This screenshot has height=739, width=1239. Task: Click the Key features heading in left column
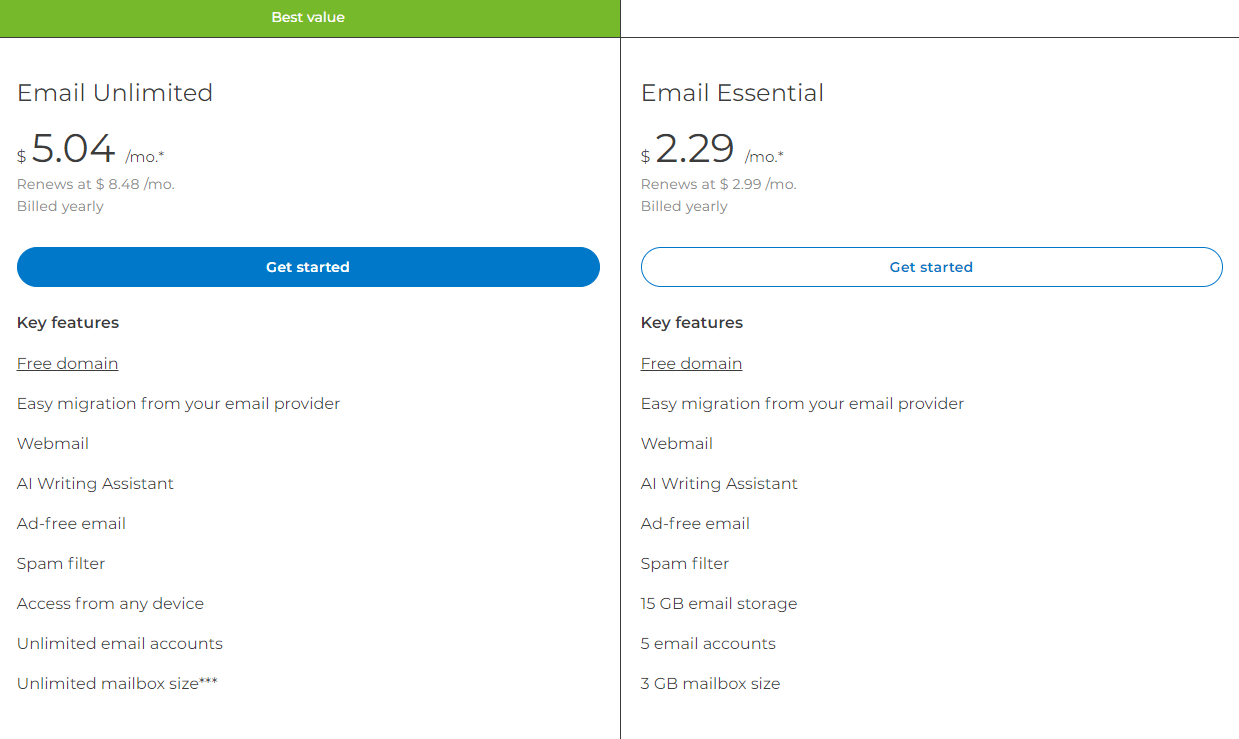[67, 322]
